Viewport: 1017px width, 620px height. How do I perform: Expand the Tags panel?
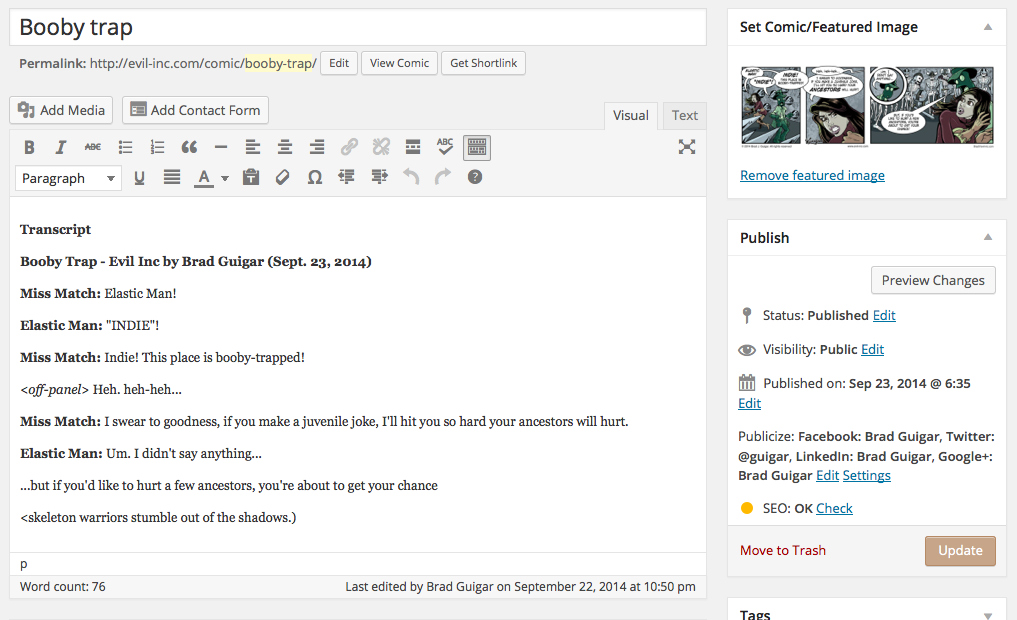988,614
